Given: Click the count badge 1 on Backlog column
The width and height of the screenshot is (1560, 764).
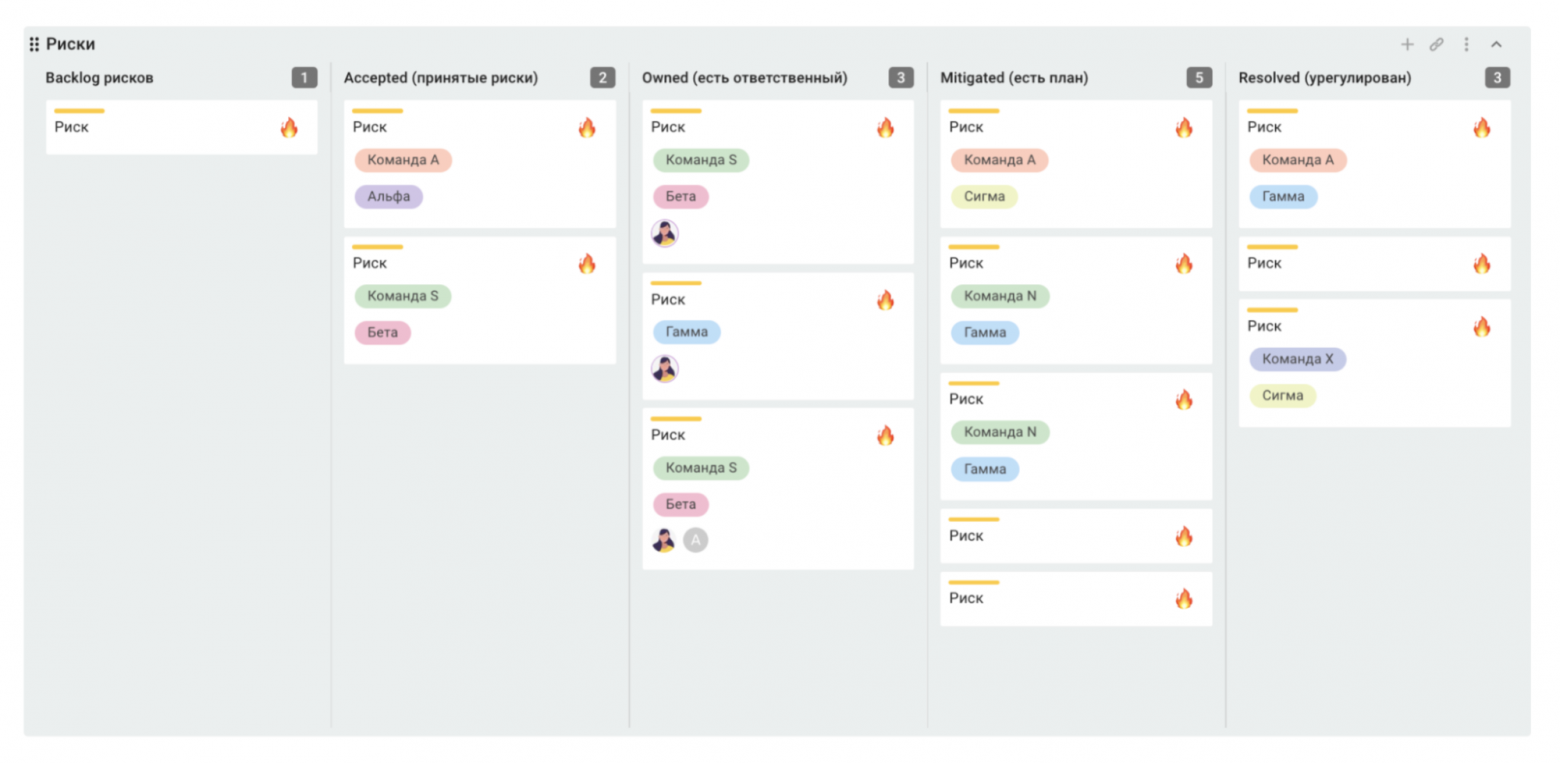Looking at the screenshot, I should pos(304,78).
